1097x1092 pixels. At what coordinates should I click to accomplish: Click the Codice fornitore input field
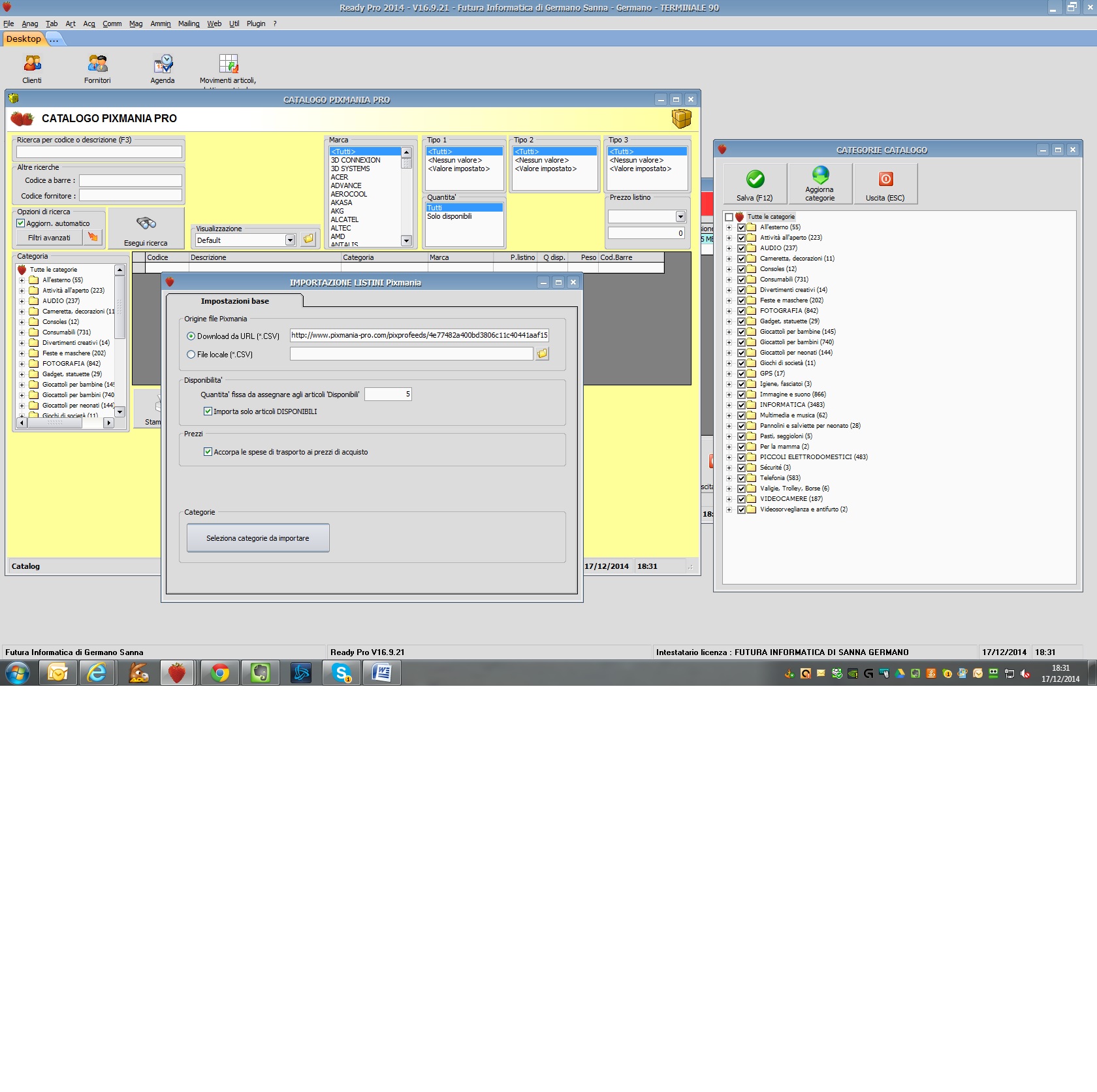[131, 195]
